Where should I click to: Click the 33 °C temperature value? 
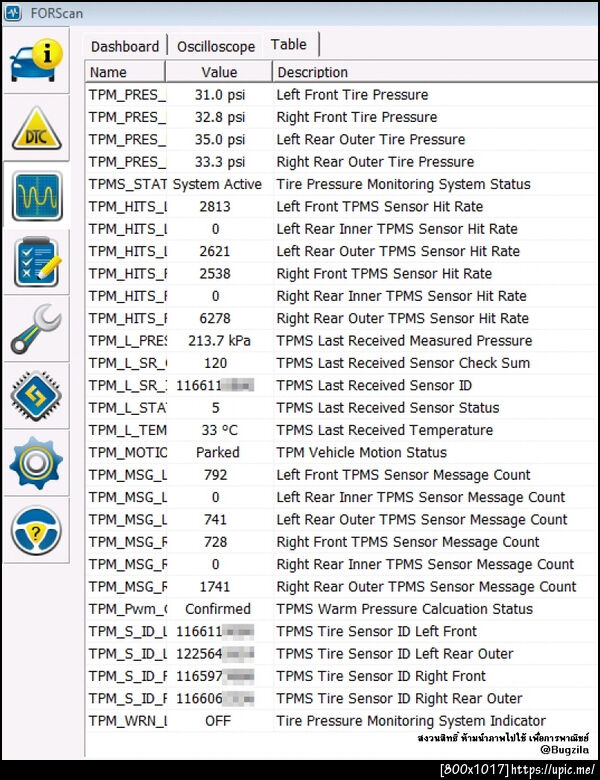click(219, 430)
